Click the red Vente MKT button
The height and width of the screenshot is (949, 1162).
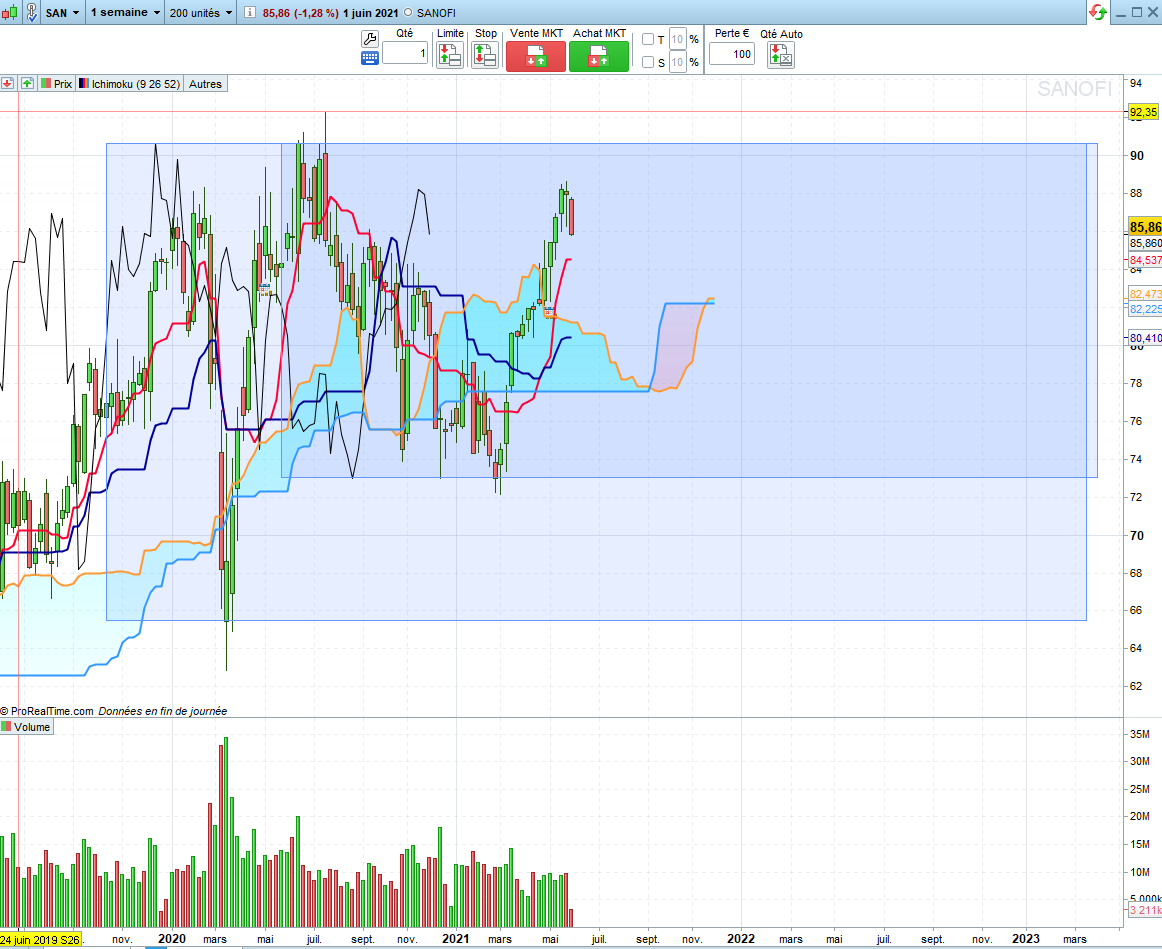pos(536,56)
